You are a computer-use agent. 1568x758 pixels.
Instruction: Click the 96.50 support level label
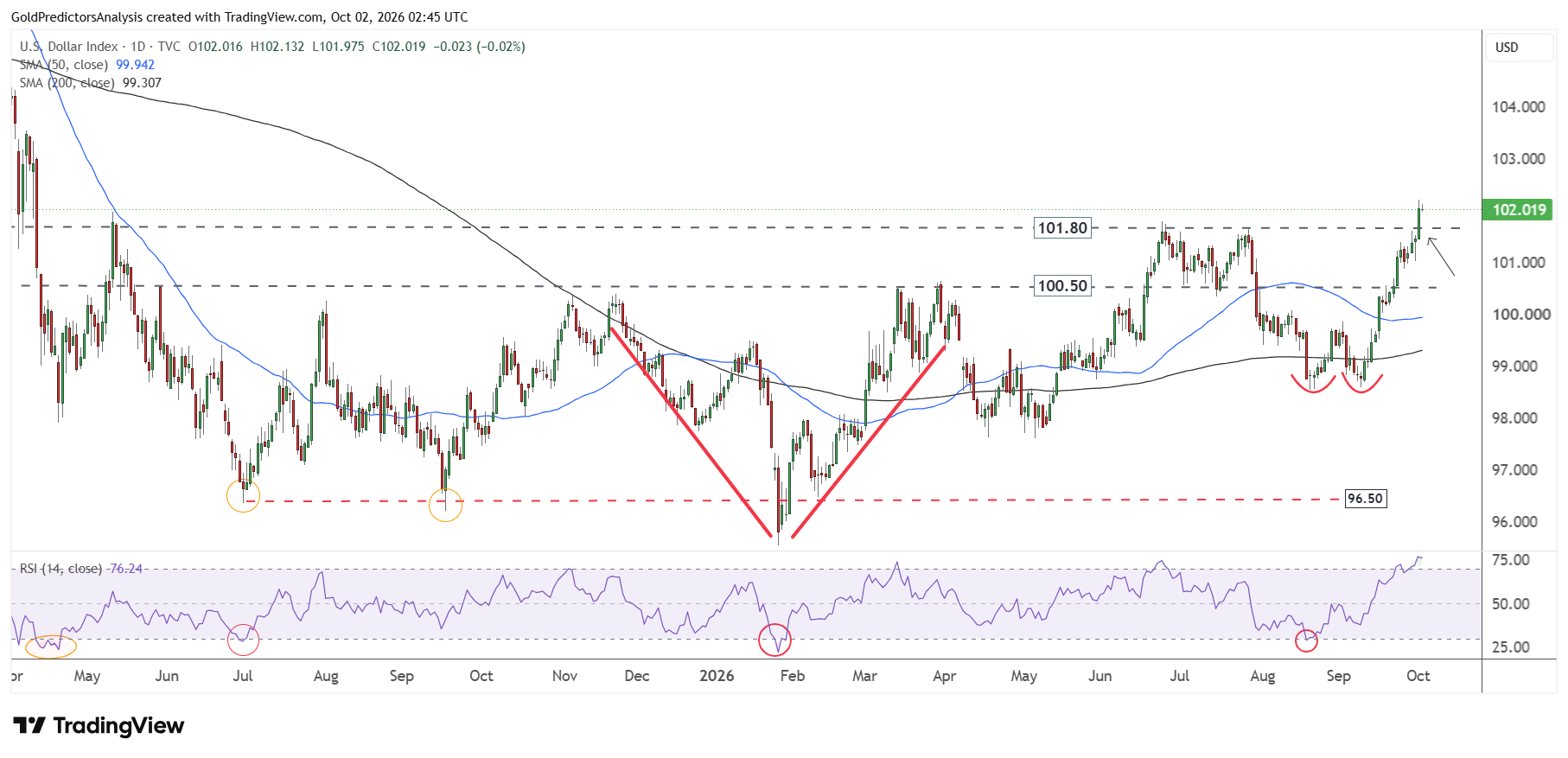(x=1366, y=499)
